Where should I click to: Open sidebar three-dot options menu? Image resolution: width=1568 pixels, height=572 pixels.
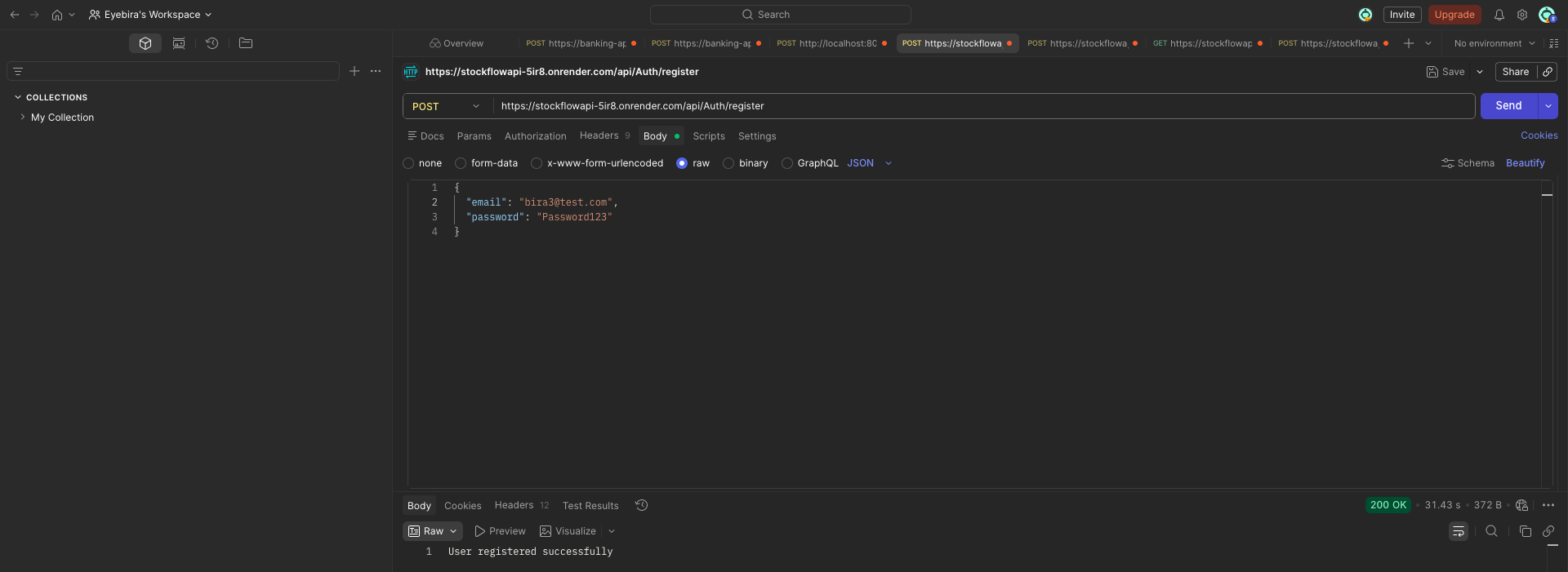[376, 71]
